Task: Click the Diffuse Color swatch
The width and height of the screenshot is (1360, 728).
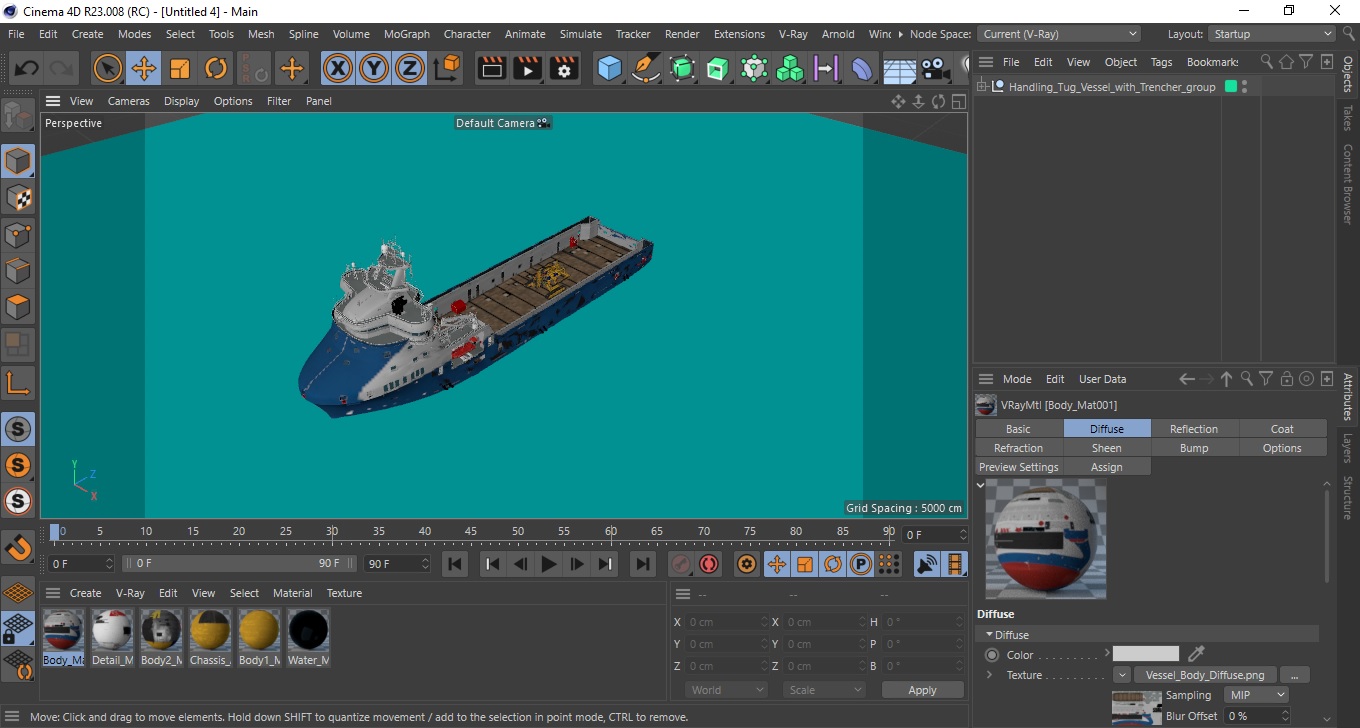Action: (1146, 654)
